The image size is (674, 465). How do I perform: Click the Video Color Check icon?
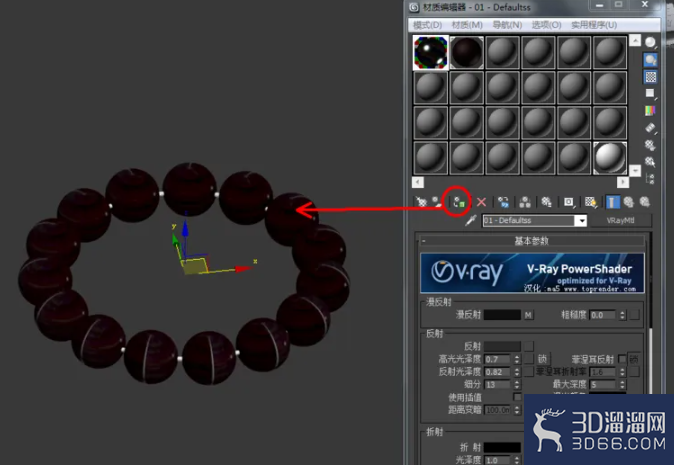(x=650, y=110)
